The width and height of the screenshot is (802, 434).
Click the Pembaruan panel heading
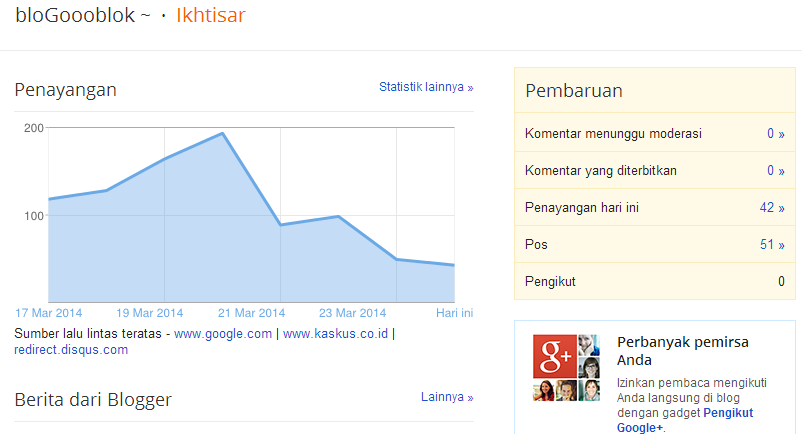click(574, 90)
